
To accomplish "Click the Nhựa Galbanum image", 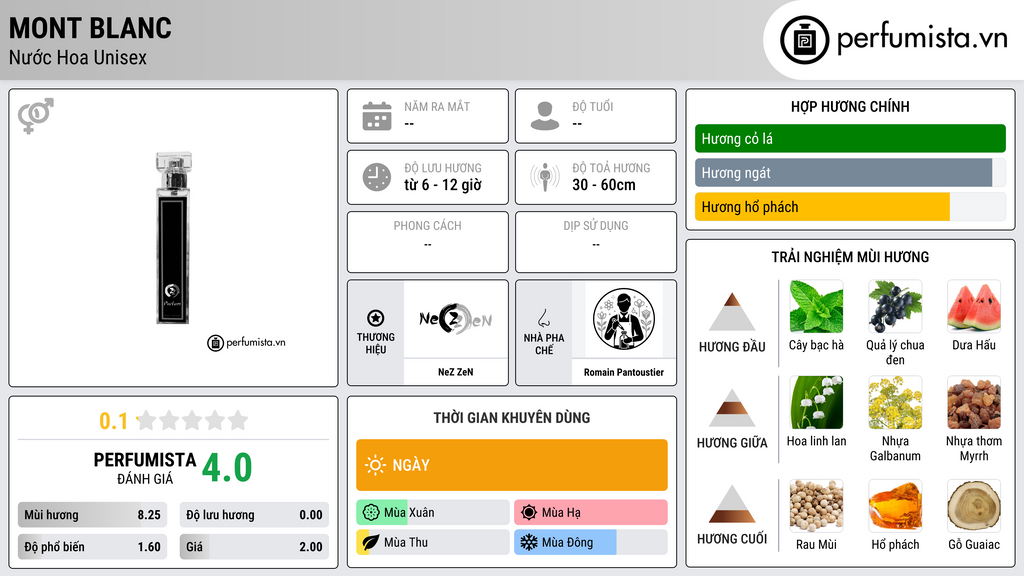I will pyautogui.click(x=895, y=402).
